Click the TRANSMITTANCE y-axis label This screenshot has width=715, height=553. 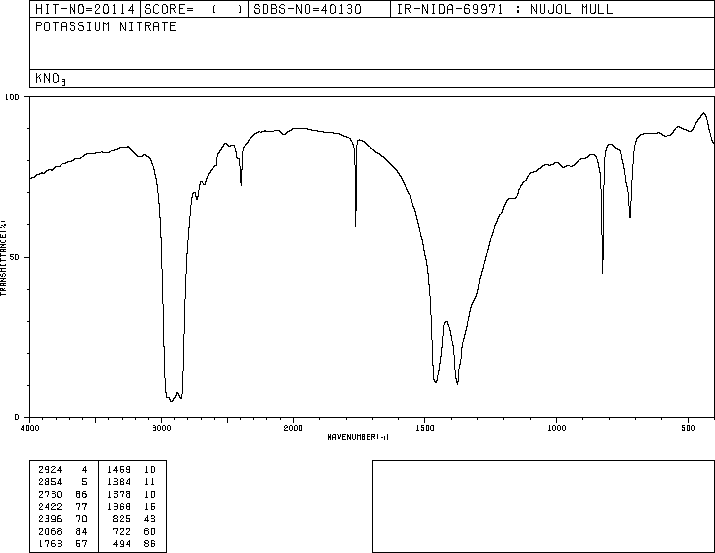tap(3, 258)
